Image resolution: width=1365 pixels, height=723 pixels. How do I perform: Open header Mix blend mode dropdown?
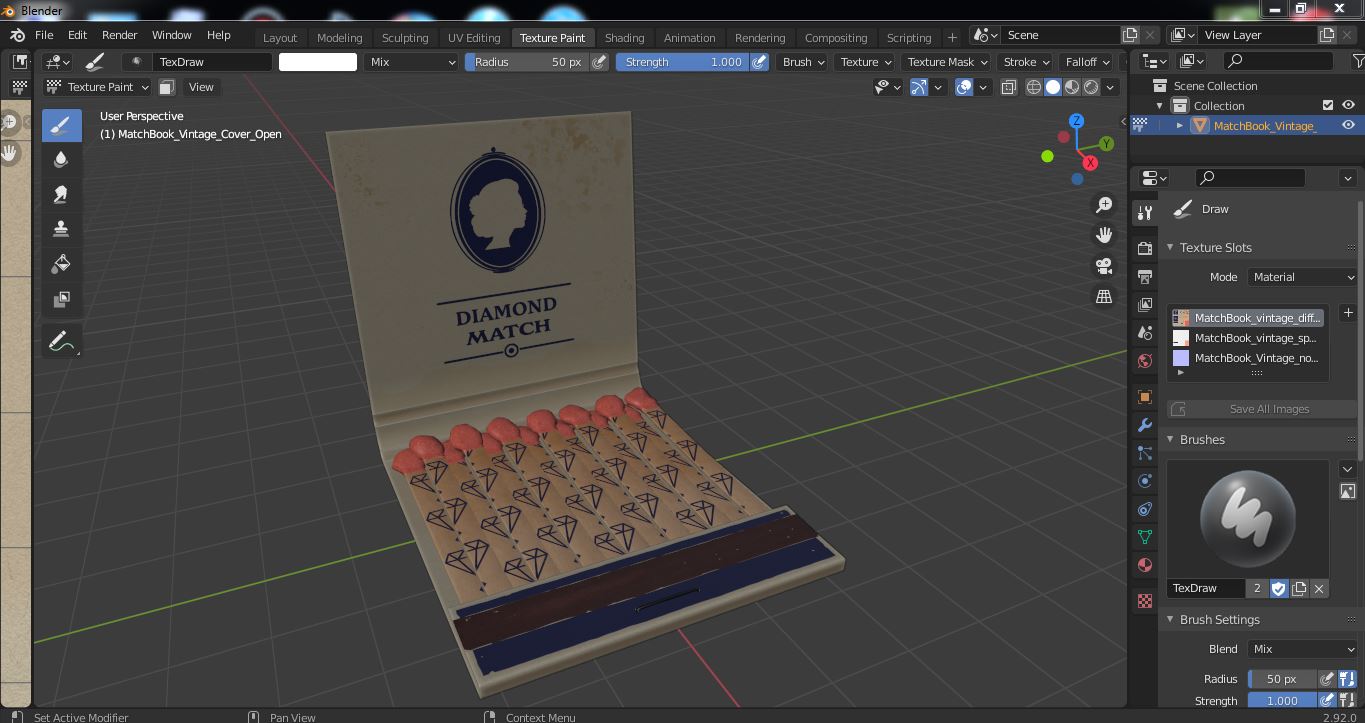click(x=411, y=62)
